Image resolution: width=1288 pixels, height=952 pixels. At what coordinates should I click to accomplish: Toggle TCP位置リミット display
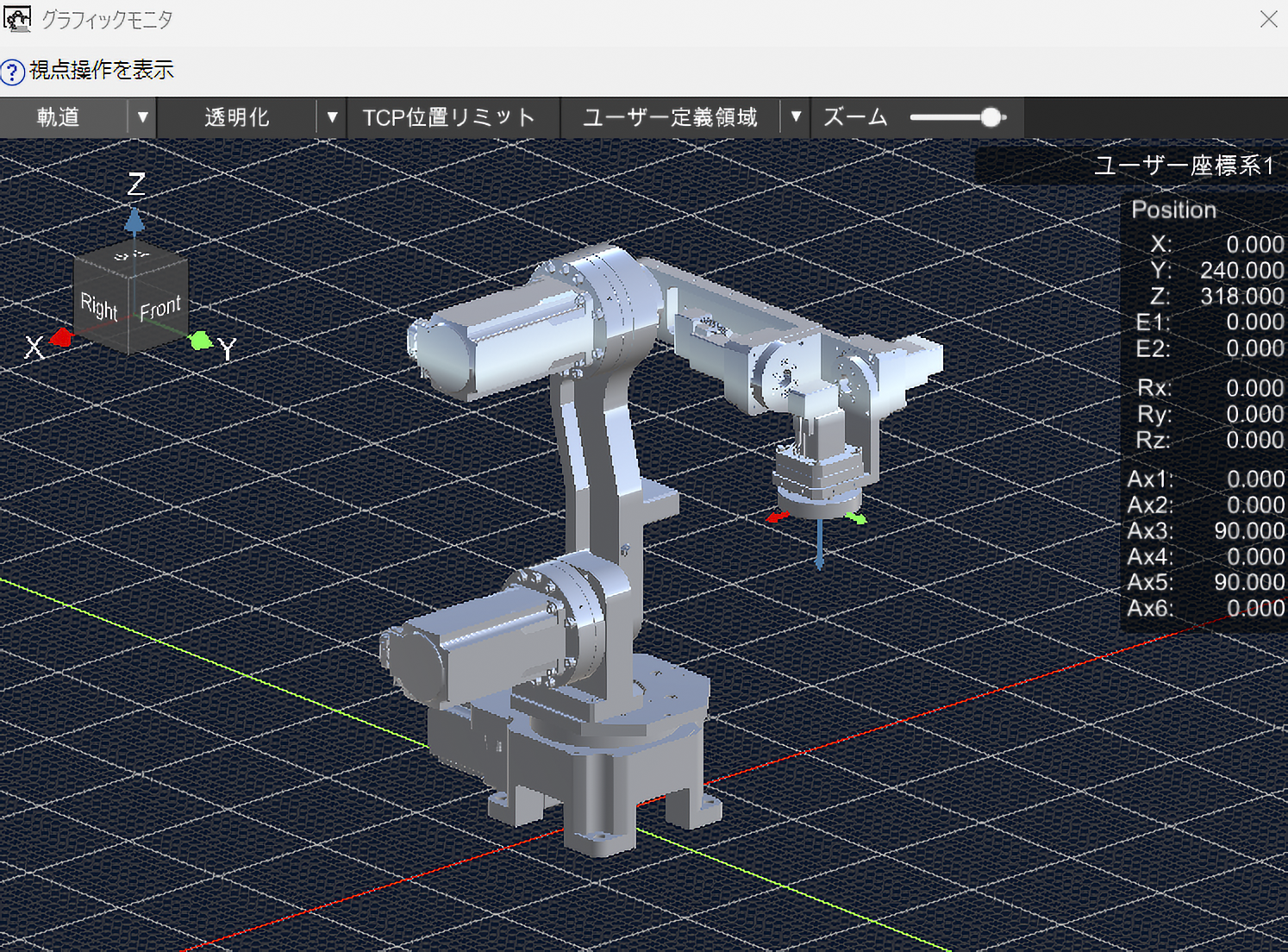click(x=448, y=117)
